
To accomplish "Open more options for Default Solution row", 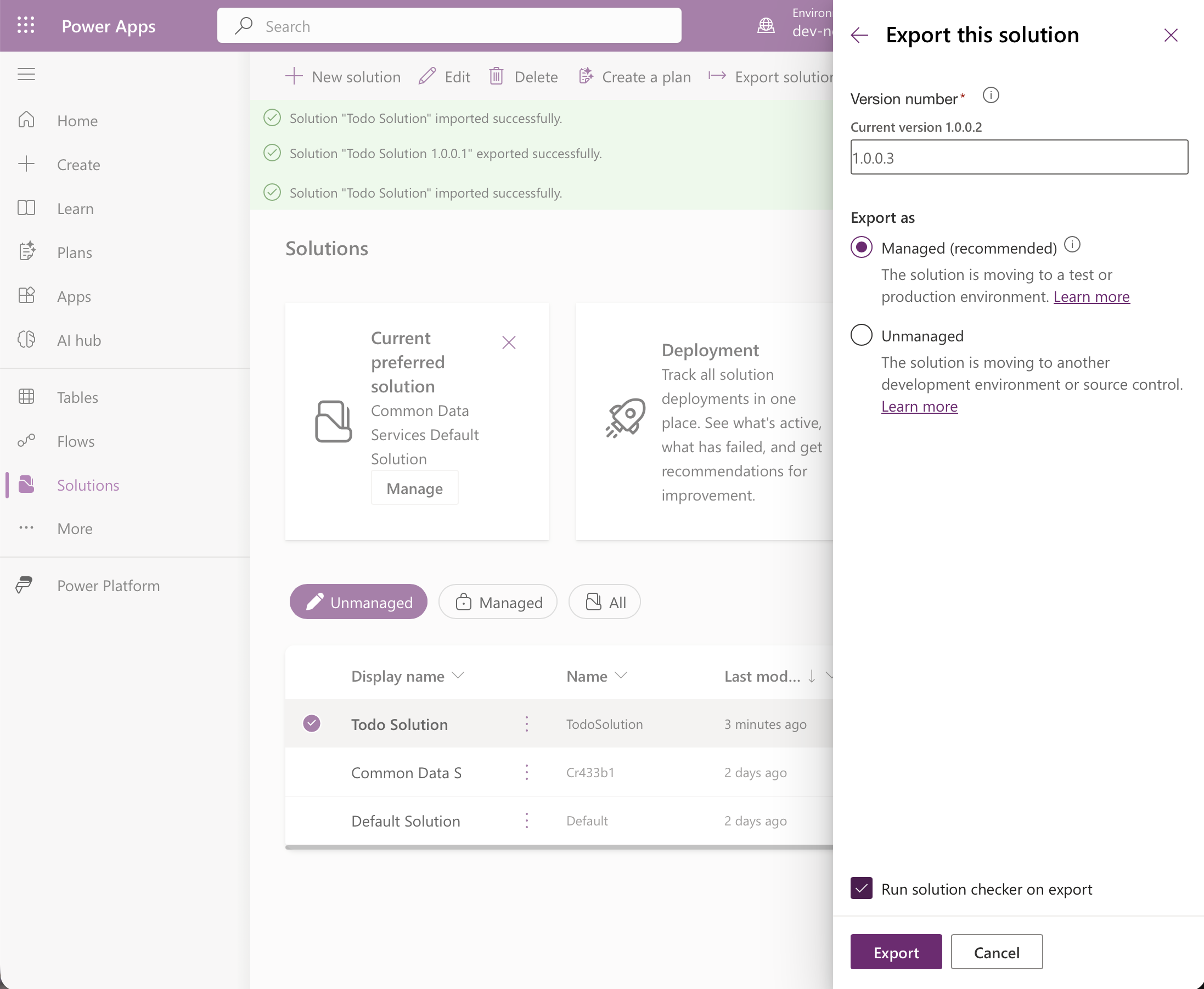I will [526, 821].
